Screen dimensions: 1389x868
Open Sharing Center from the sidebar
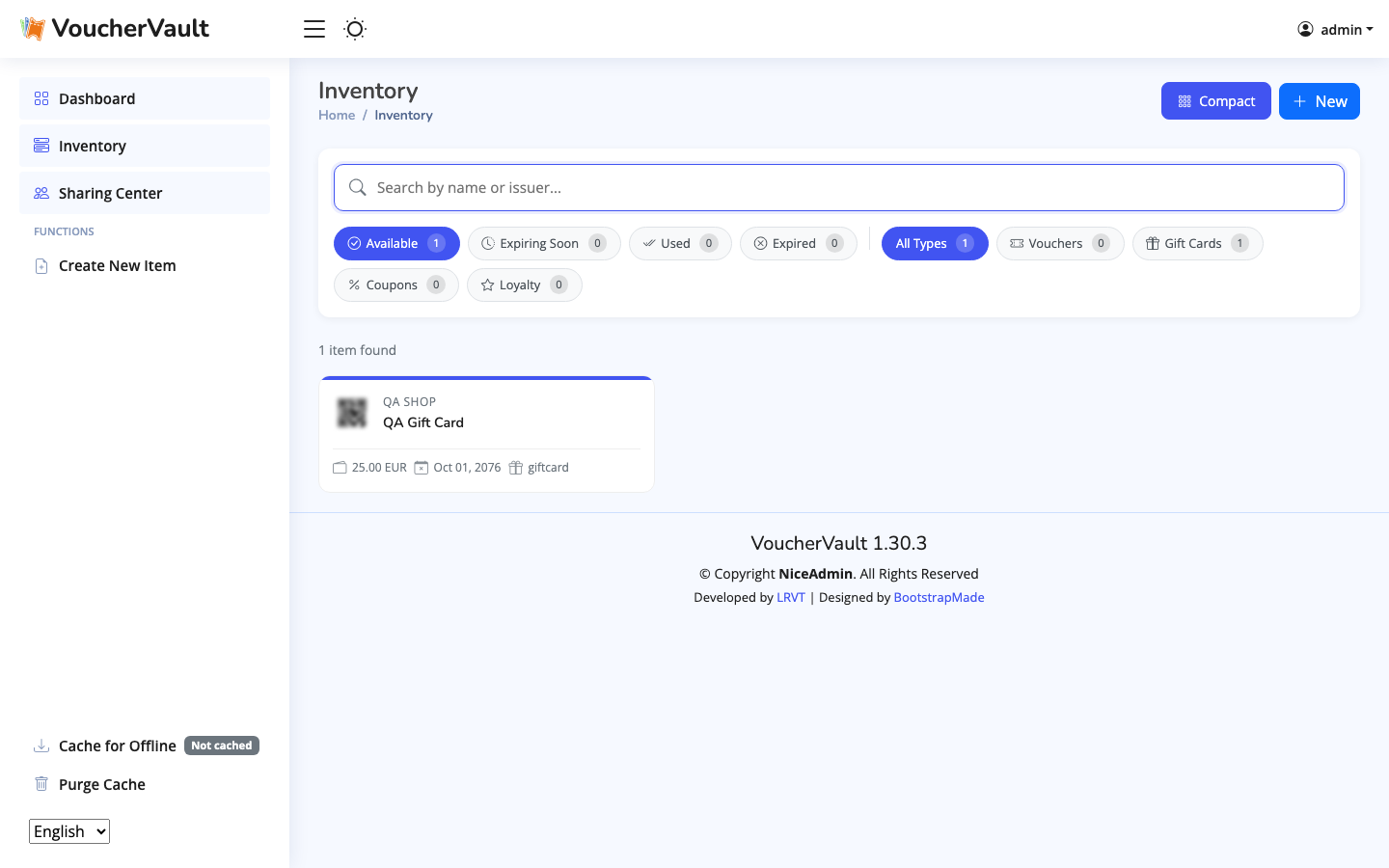pos(145,193)
